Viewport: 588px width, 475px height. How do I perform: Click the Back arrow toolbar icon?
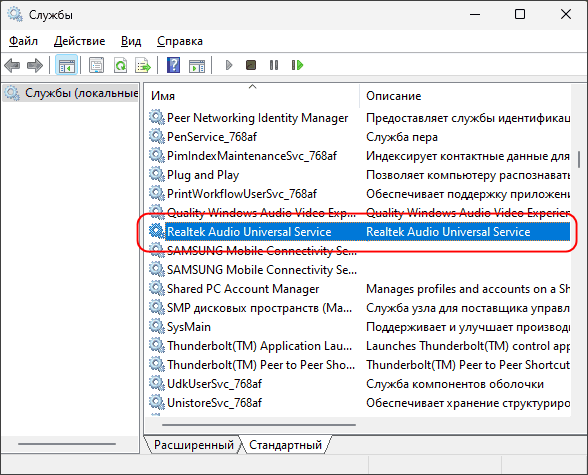(12, 66)
